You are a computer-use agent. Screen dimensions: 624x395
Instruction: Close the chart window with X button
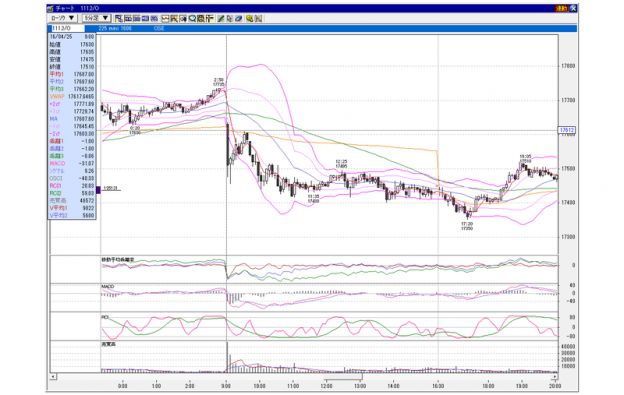[x=573, y=8]
